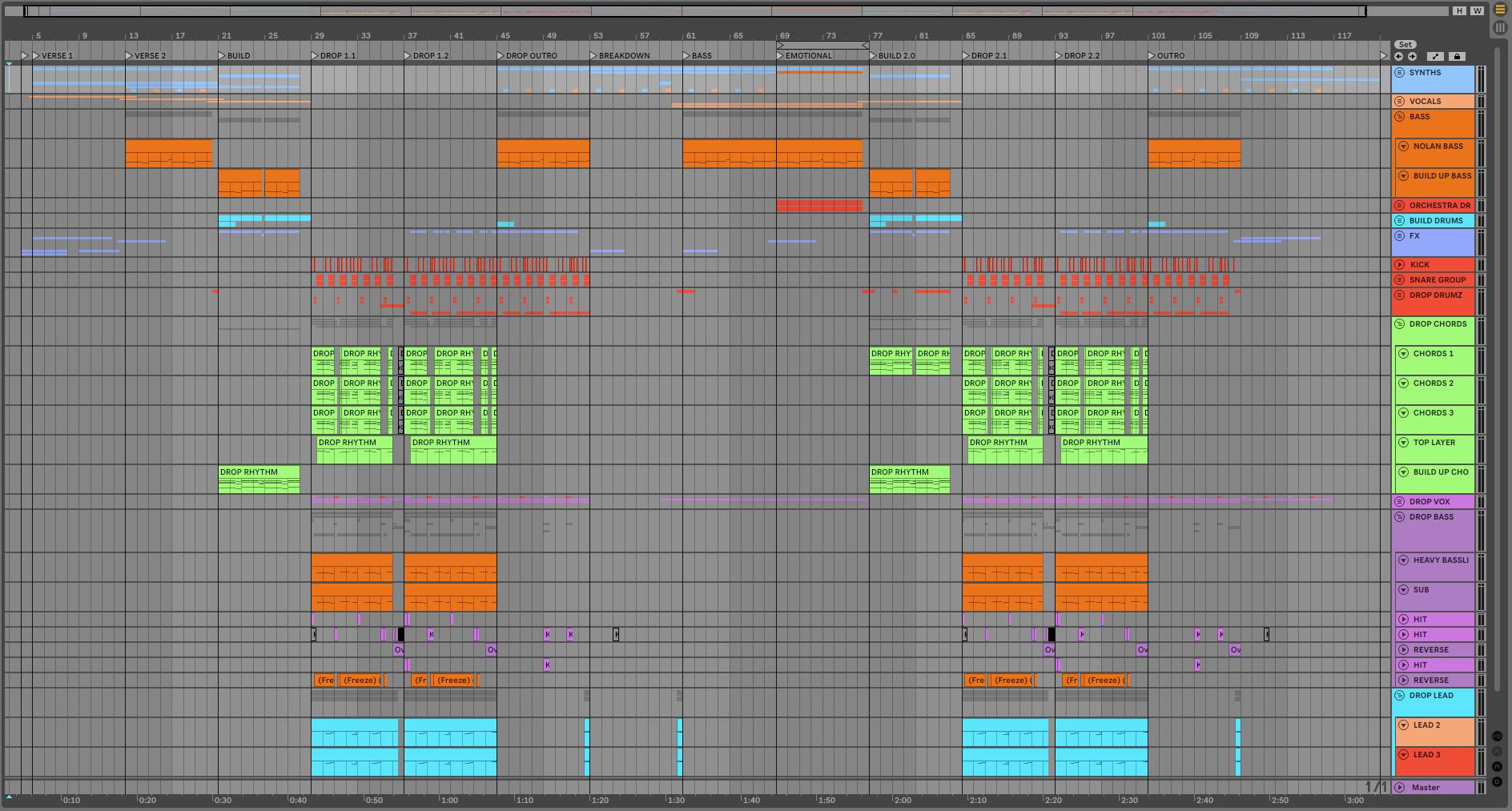Click DROP VOX group fold icon
Screen dimensions: 1512x811
coord(1400,502)
